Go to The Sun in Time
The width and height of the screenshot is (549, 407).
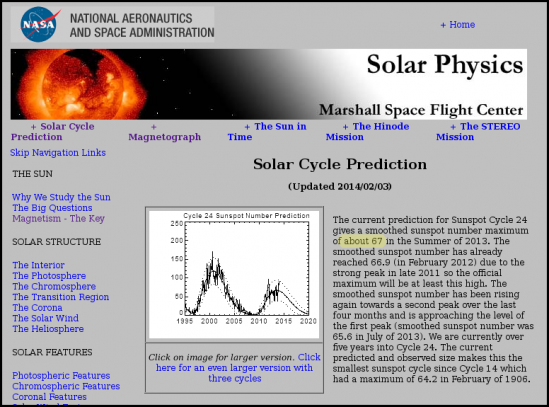click(267, 132)
